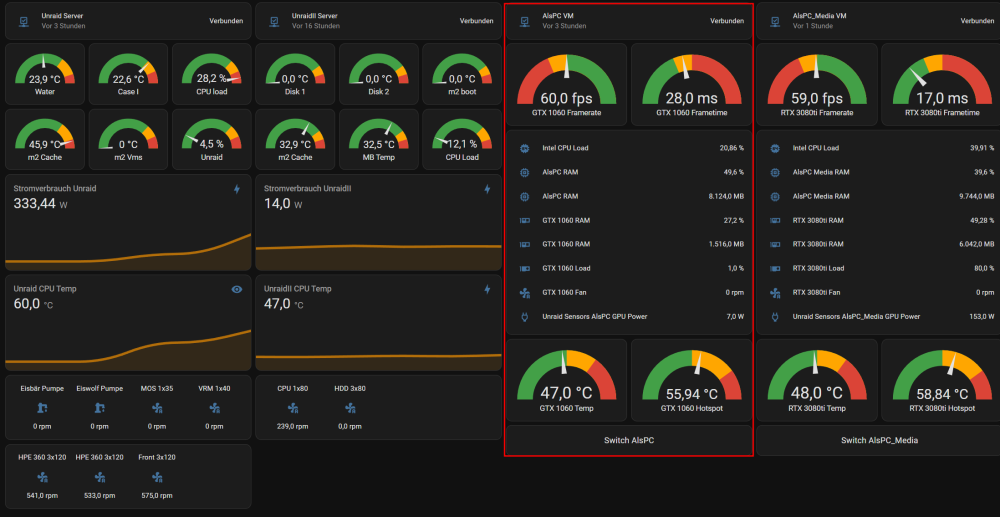This screenshot has height=517, width=1000.
Task: Open the Water temperature gauge
Action: point(45,74)
